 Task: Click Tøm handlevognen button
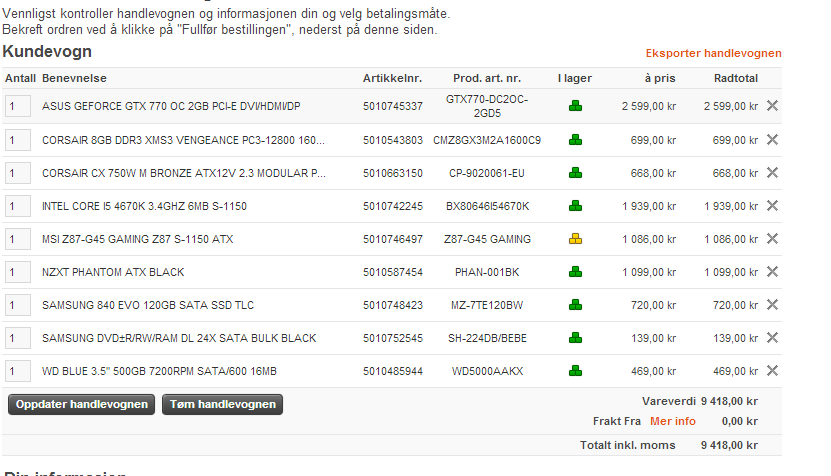tap(223, 404)
